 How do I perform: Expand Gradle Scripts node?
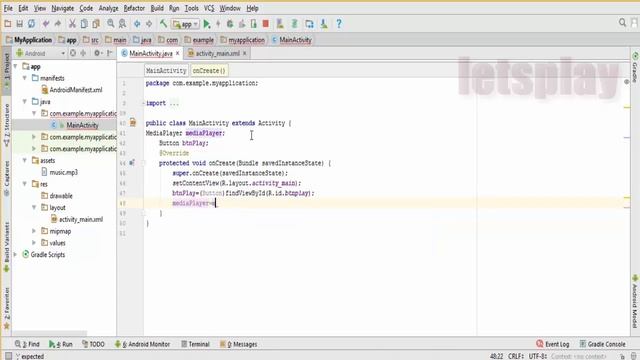click(16, 254)
